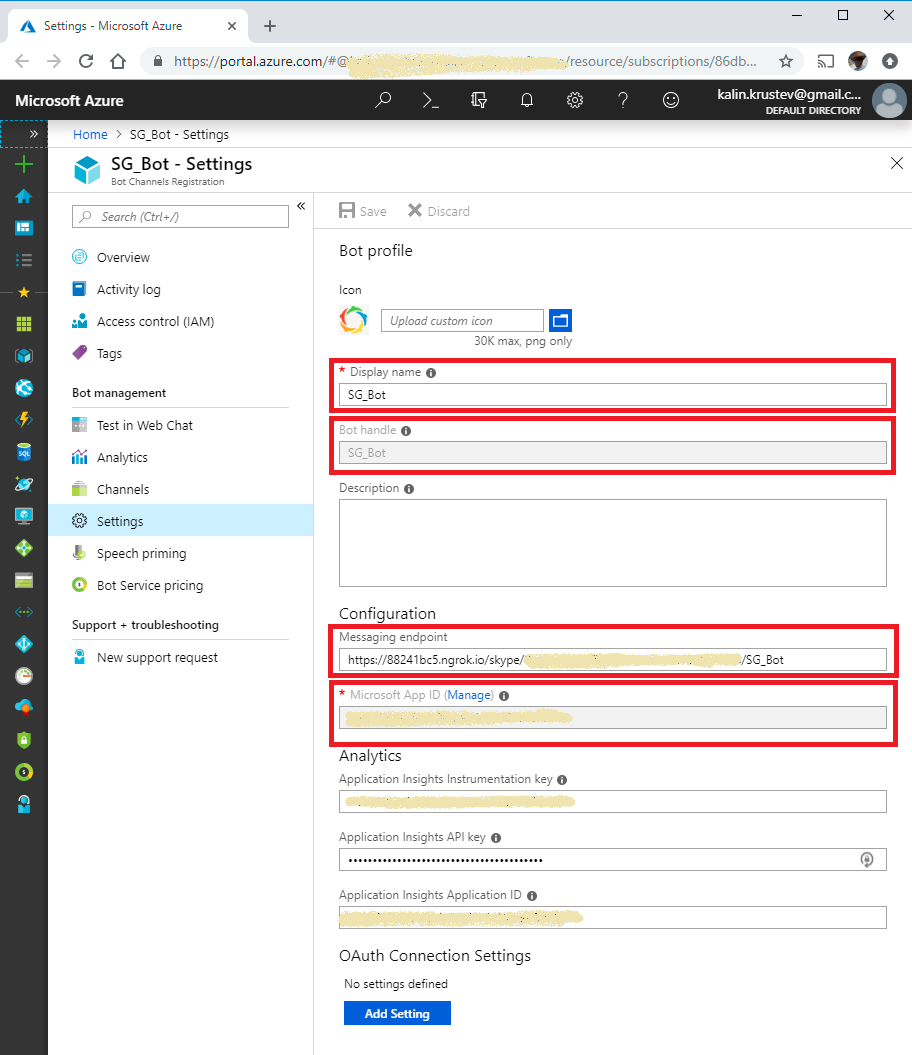Open Azure Active Directory sidebar icon
Viewport: 912px width, 1055px height.
24,644
